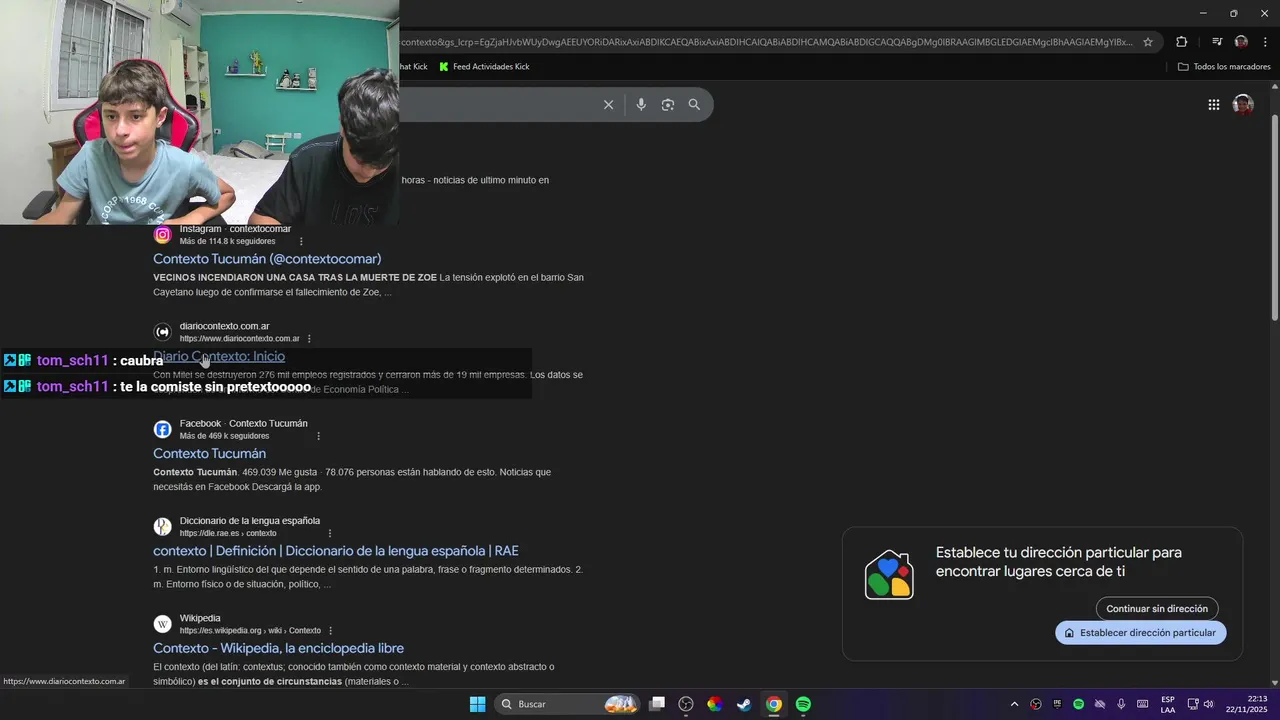Open more options for Instagram contextocomar result

click(x=301, y=241)
